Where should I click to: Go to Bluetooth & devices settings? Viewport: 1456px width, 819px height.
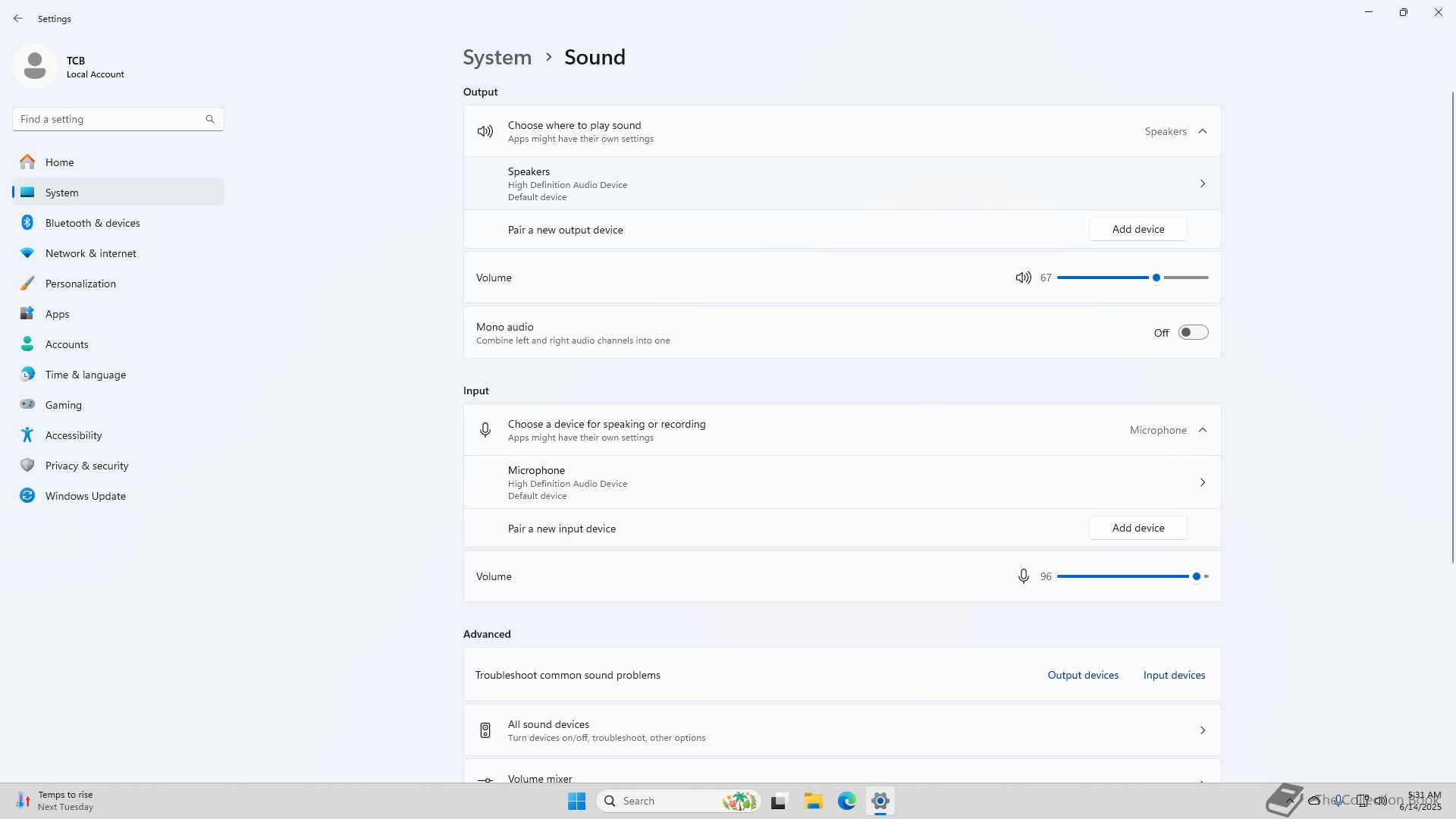93,223
